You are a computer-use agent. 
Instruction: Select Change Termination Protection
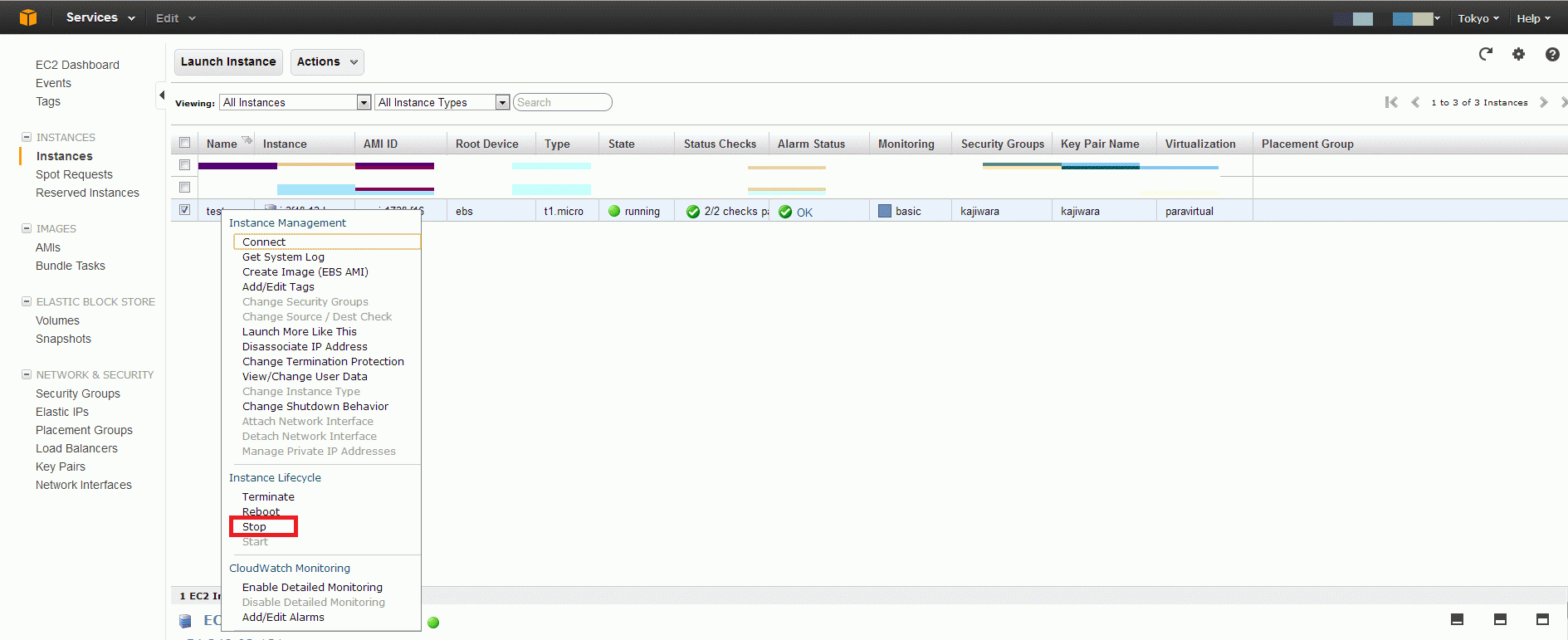pos(323,362)
